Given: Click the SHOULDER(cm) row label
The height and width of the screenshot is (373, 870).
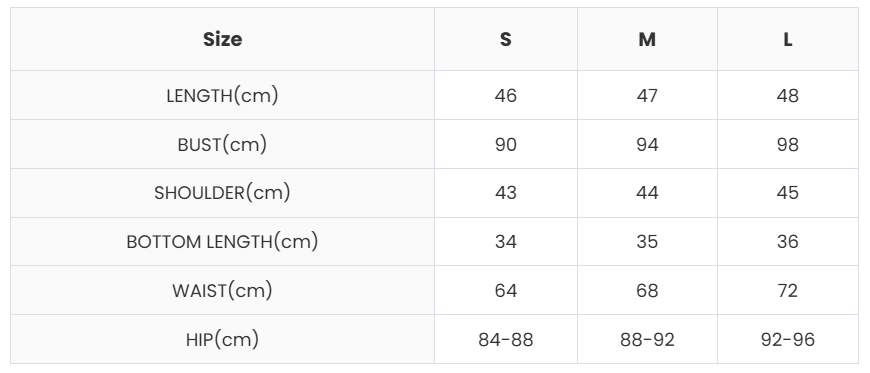Looking at the screenshot, I should coord(222,193).
